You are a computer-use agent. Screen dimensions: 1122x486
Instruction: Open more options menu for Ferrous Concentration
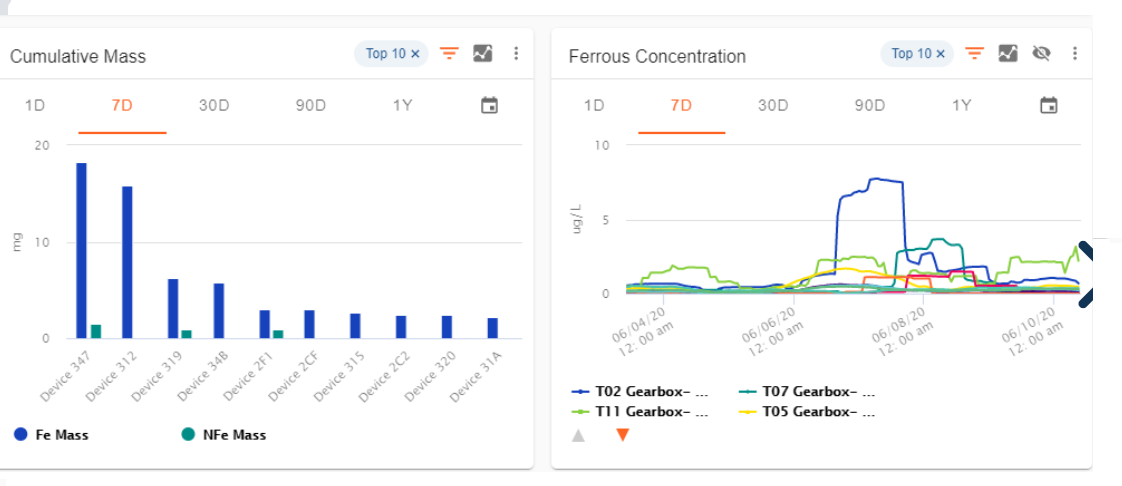pyautogui.click(x=1075, y=53)
